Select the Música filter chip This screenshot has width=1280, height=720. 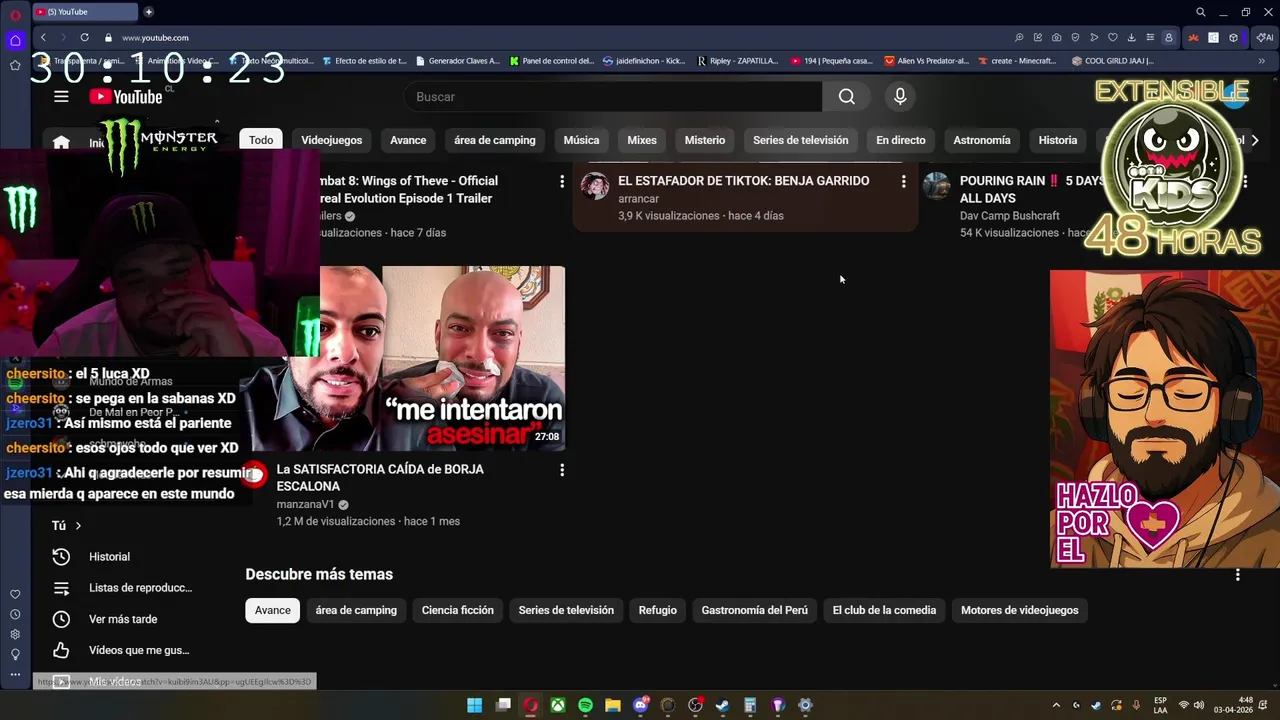pos(581,140)
